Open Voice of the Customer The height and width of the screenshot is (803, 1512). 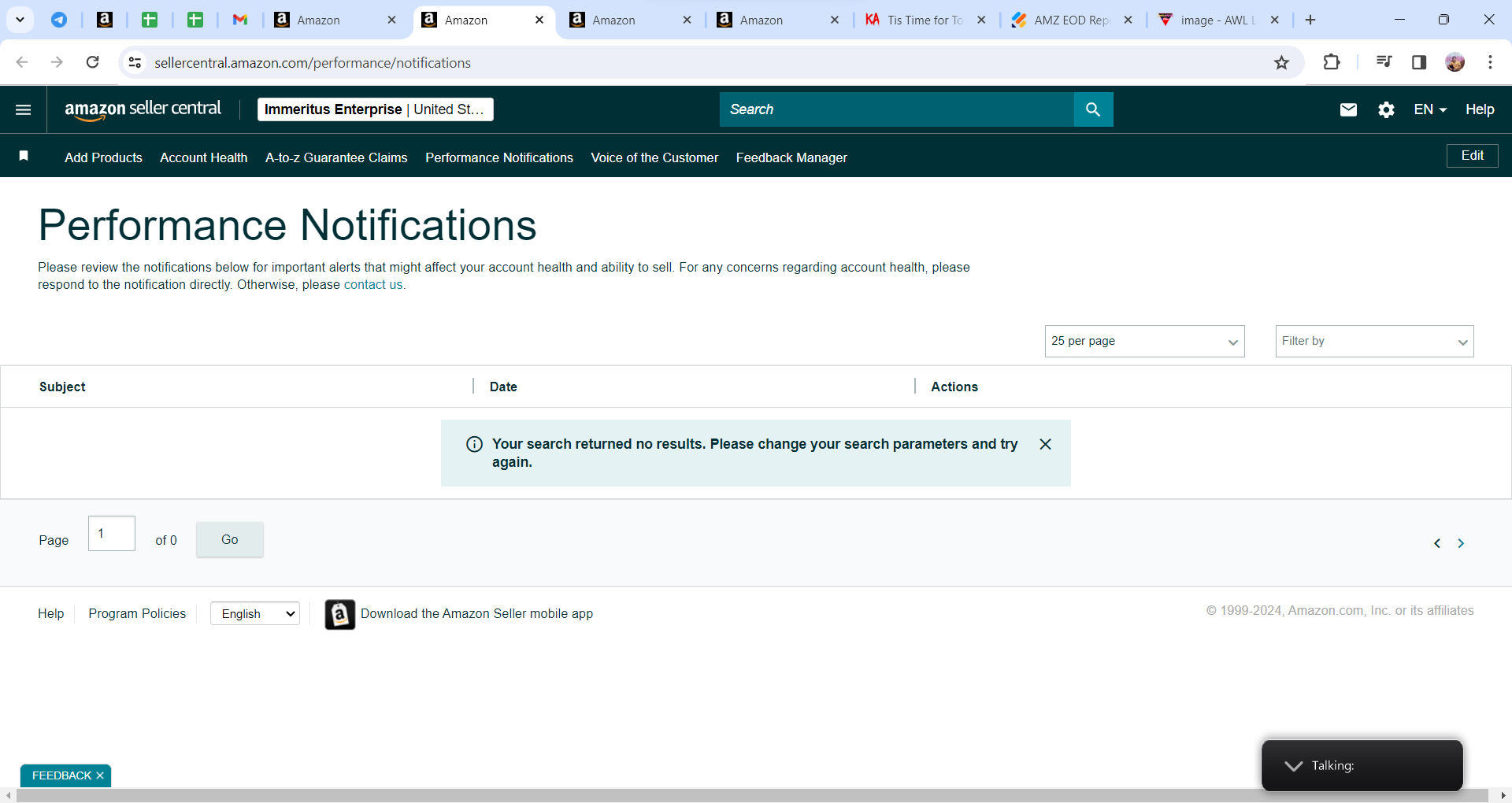[654, 157]
